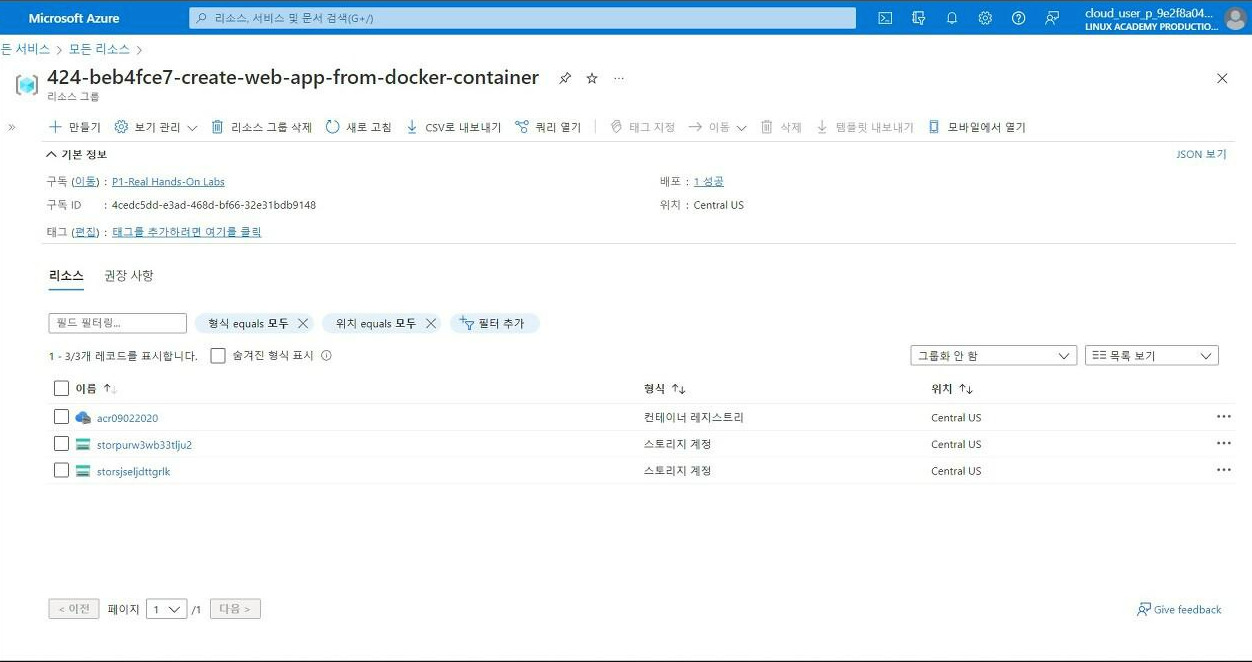Screen dimensions: 1252x662
Task: Click the Microsoft Azure home logo
Action: 74,18
